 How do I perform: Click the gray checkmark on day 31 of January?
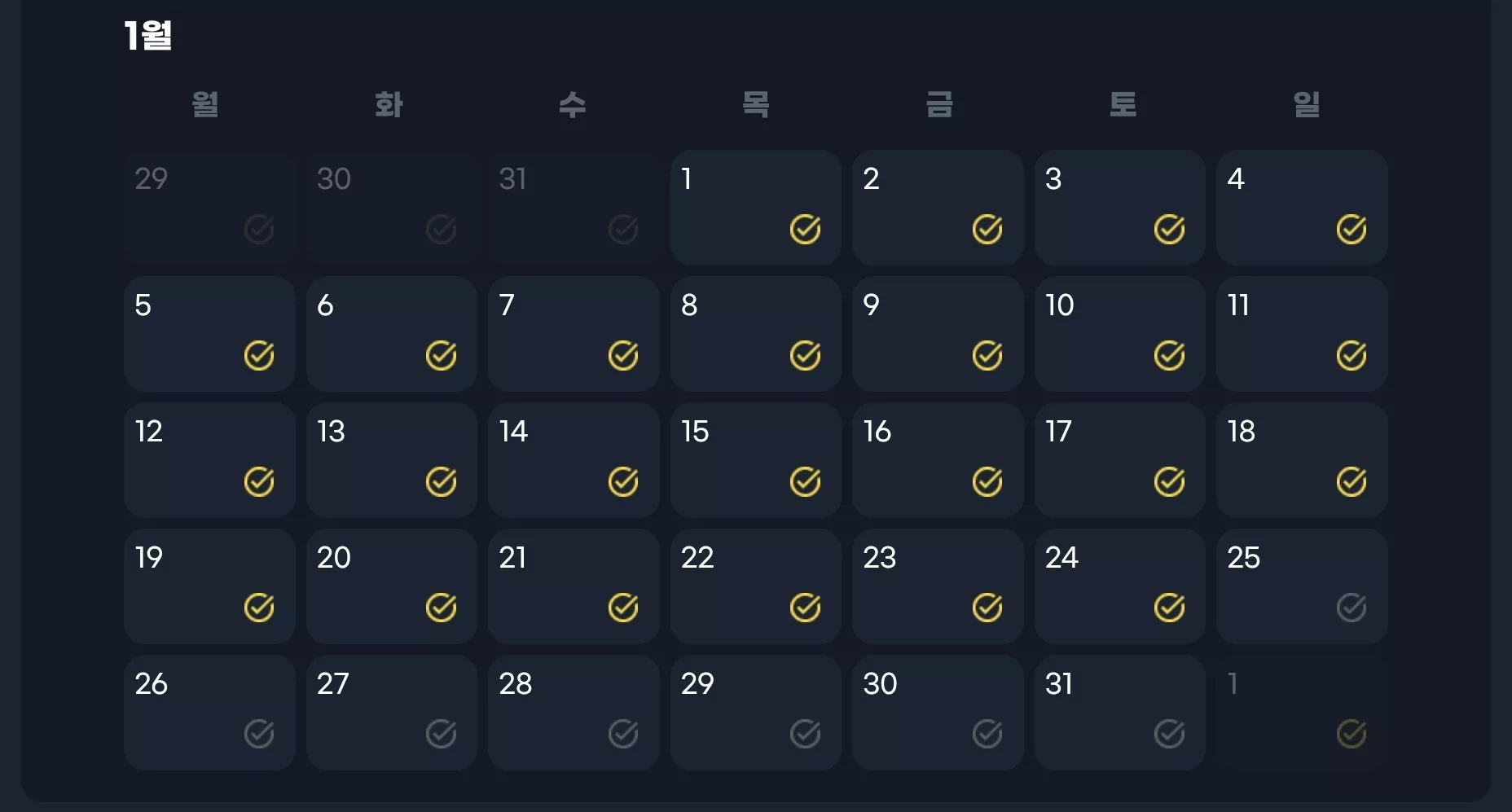(1169, 734)
